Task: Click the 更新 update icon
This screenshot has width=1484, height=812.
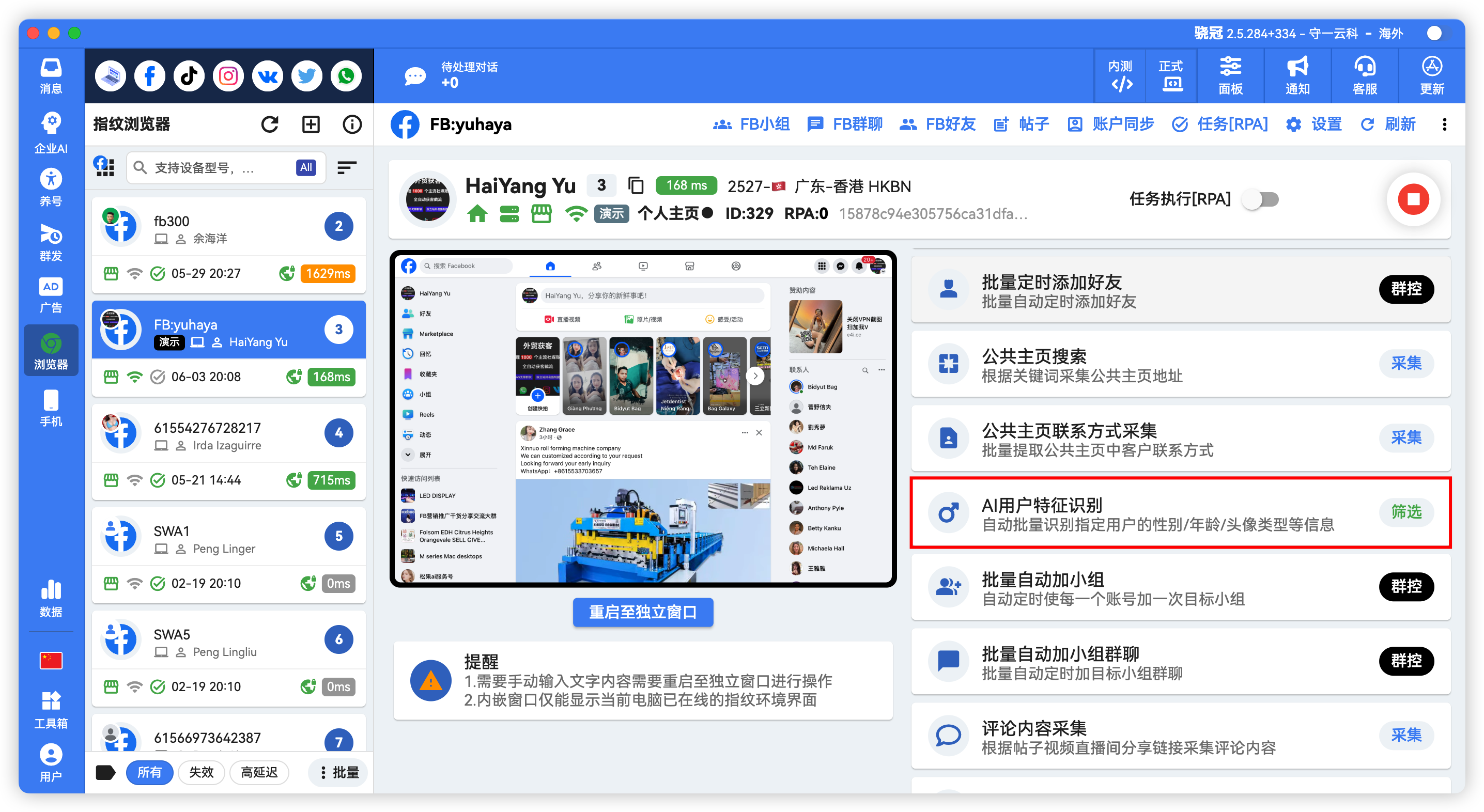Action: coord(1432,75)
